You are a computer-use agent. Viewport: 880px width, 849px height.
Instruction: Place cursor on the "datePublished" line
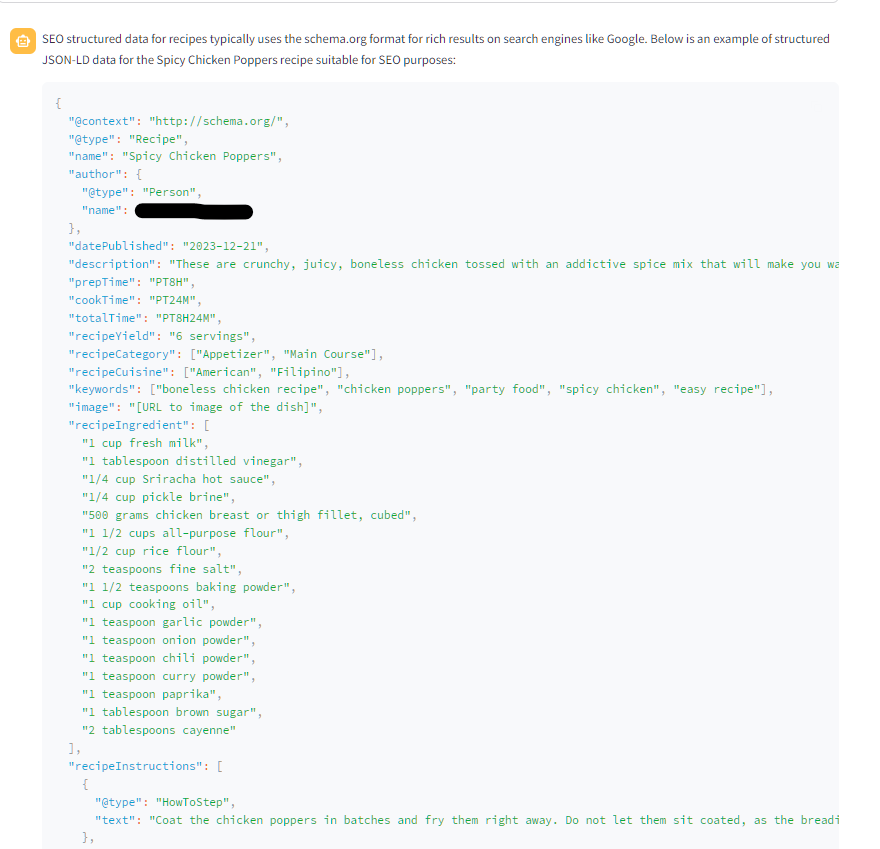point(168,246)
